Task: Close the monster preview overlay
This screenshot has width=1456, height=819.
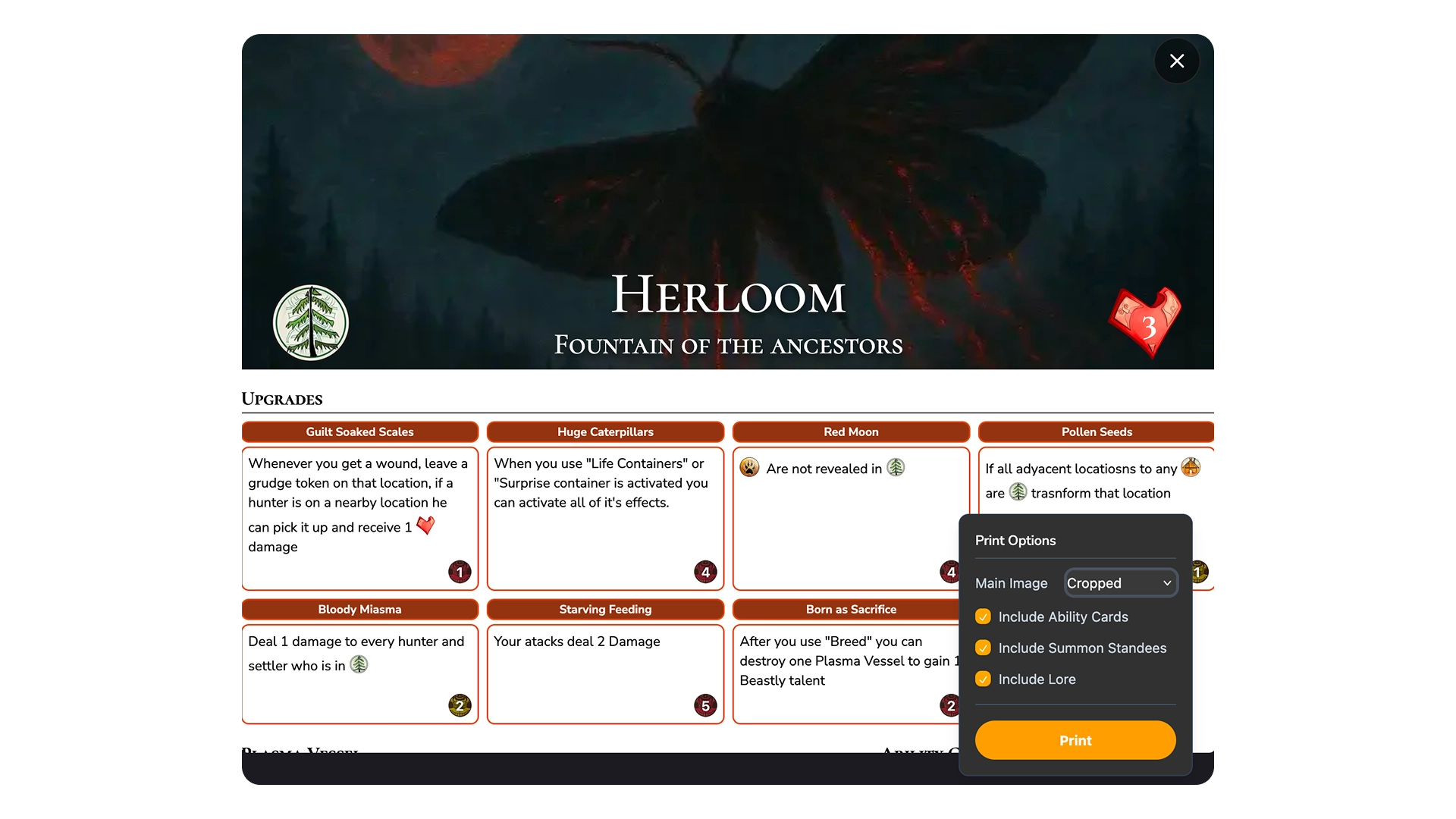Action: 1177,61
